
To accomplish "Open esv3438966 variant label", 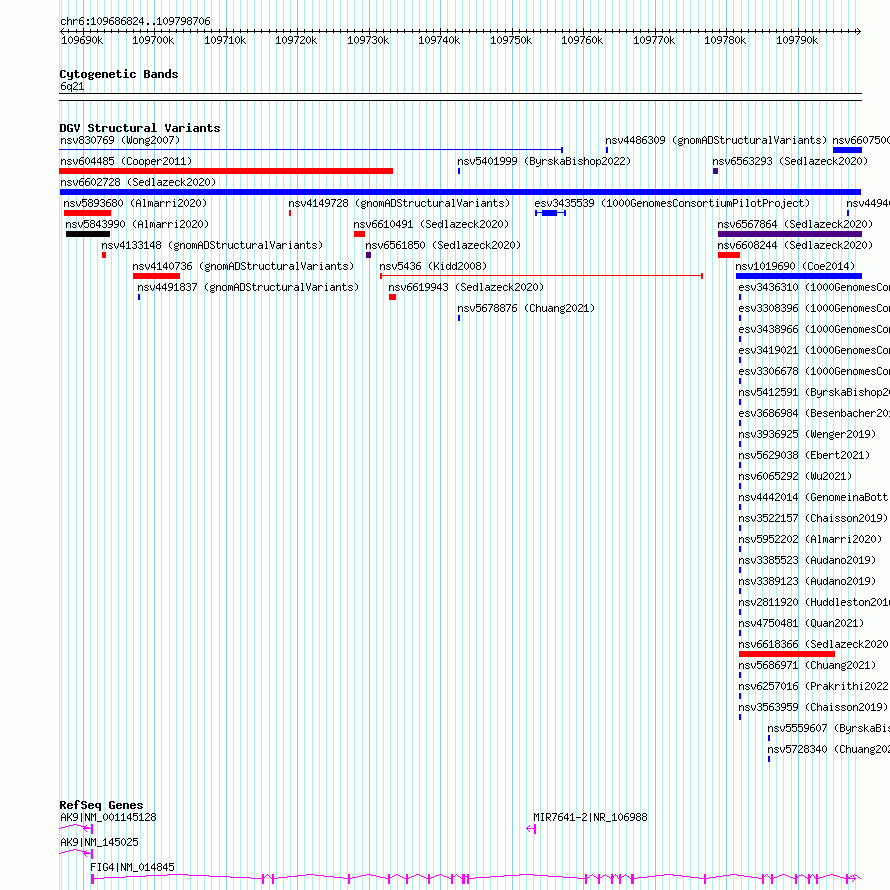I will coord(814,329).
